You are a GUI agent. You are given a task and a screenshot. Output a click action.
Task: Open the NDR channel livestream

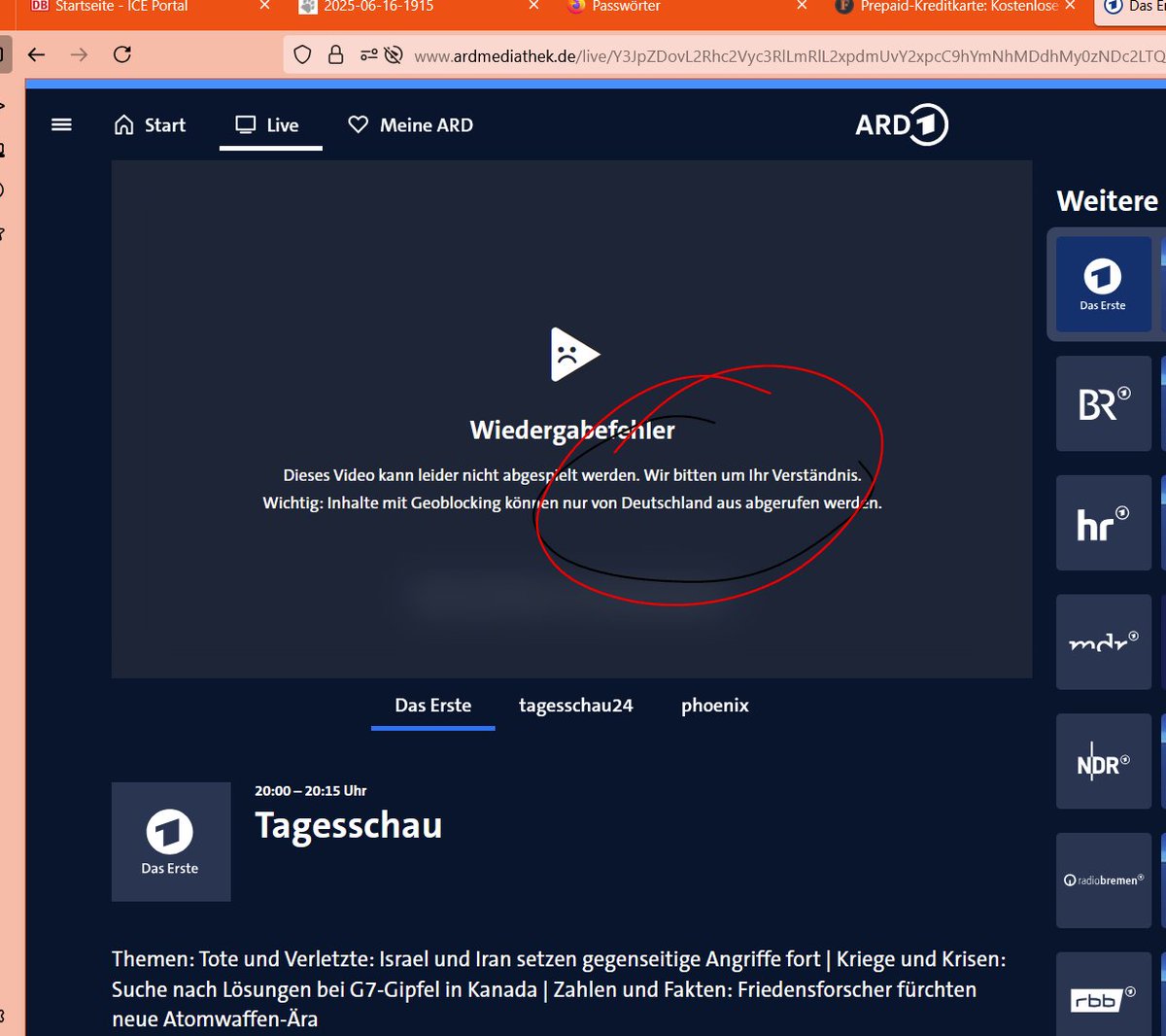click(1103, 761)
